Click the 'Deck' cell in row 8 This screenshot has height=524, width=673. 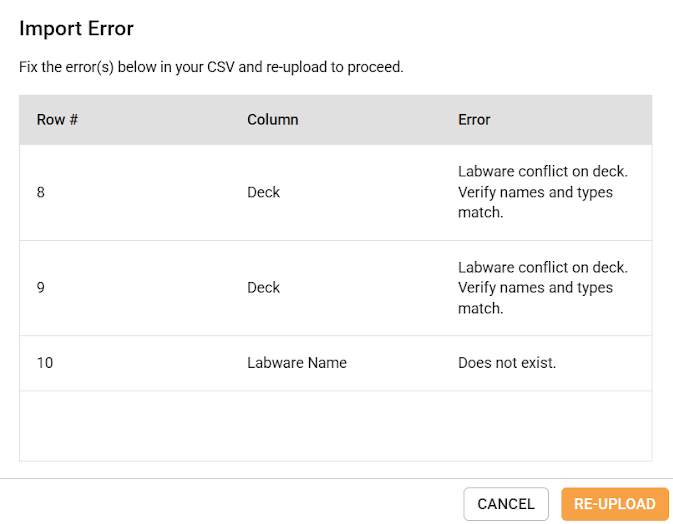click(x=264, y=192)
